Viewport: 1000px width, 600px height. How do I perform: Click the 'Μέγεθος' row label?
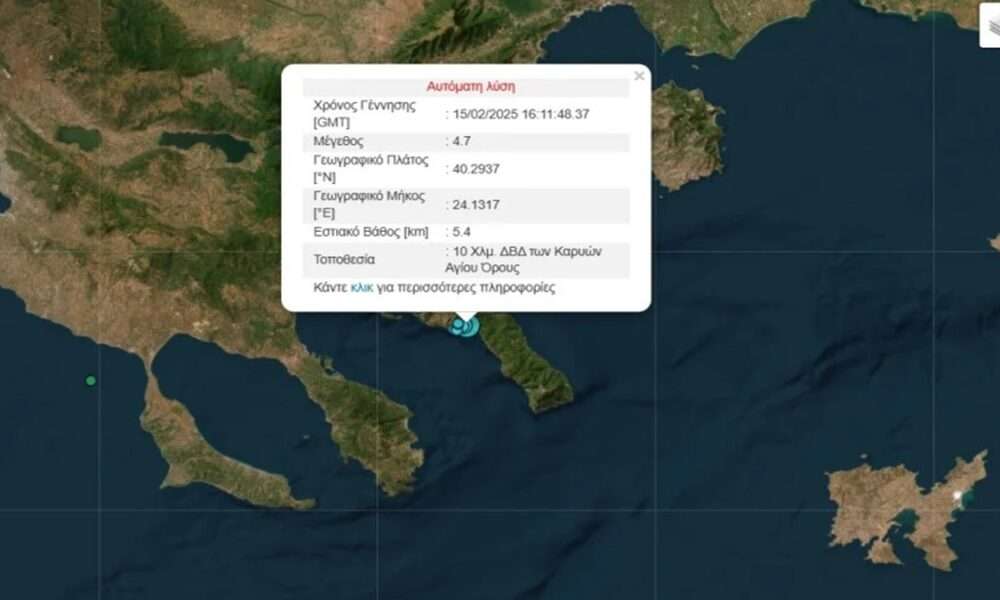[x=336, y=142]
